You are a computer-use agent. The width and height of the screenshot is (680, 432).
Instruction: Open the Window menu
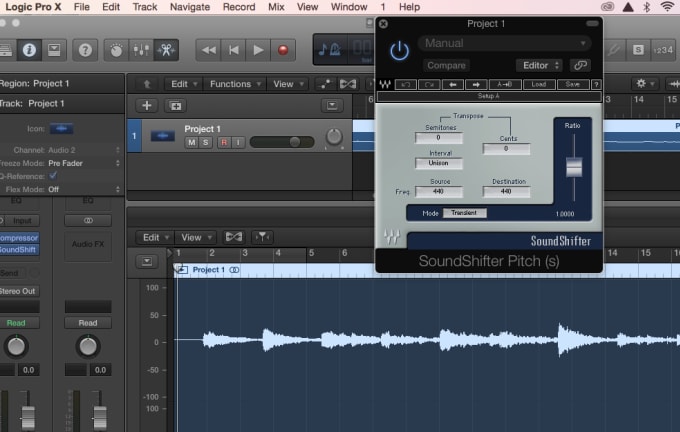[x=349, y=7]
